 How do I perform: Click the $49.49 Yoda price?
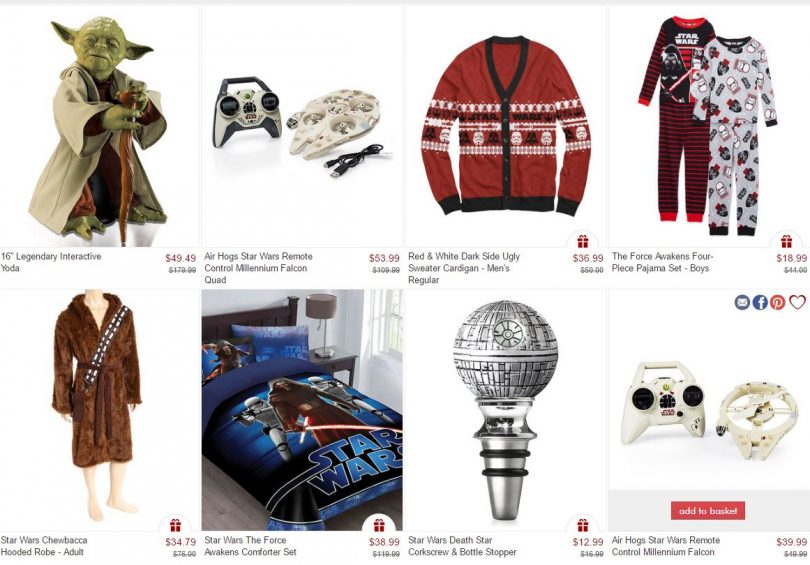pos(180,258)
